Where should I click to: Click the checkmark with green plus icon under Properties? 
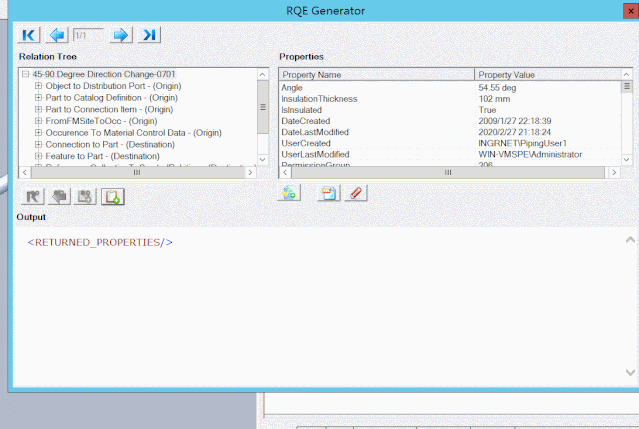click(x=289, y=193)
